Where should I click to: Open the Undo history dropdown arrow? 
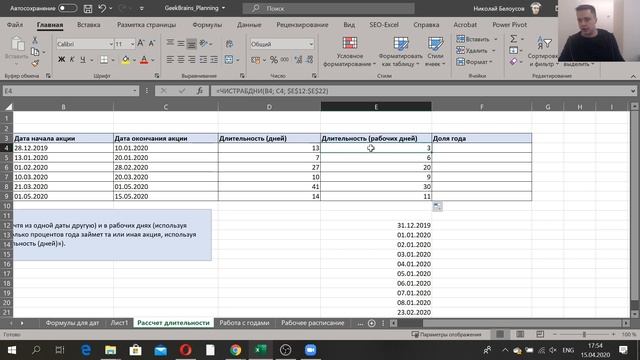pyautogui.click(x=111, y=8)
